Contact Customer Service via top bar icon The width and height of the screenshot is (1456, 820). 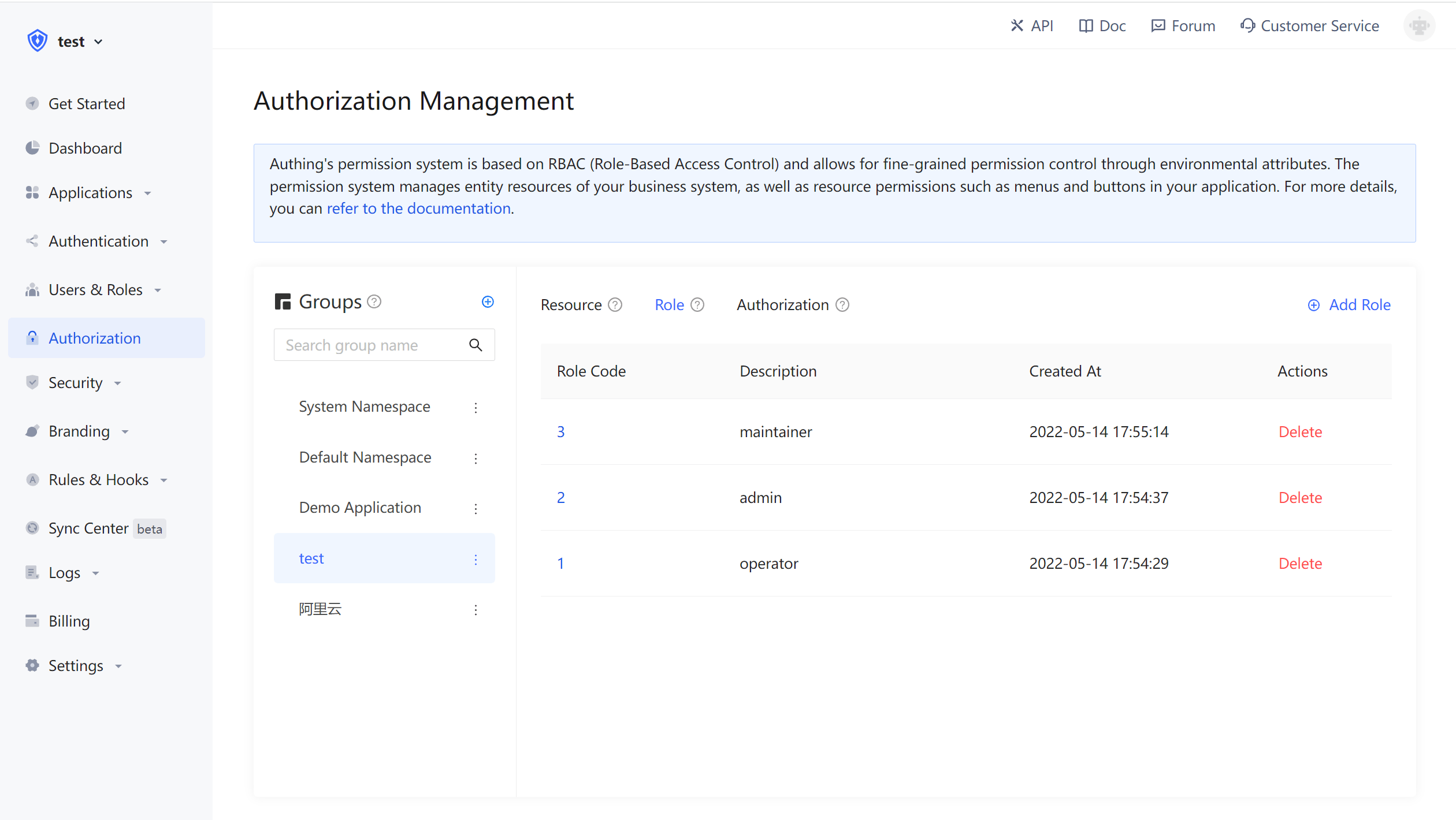pyautogui.click(x=1309, y=25)
